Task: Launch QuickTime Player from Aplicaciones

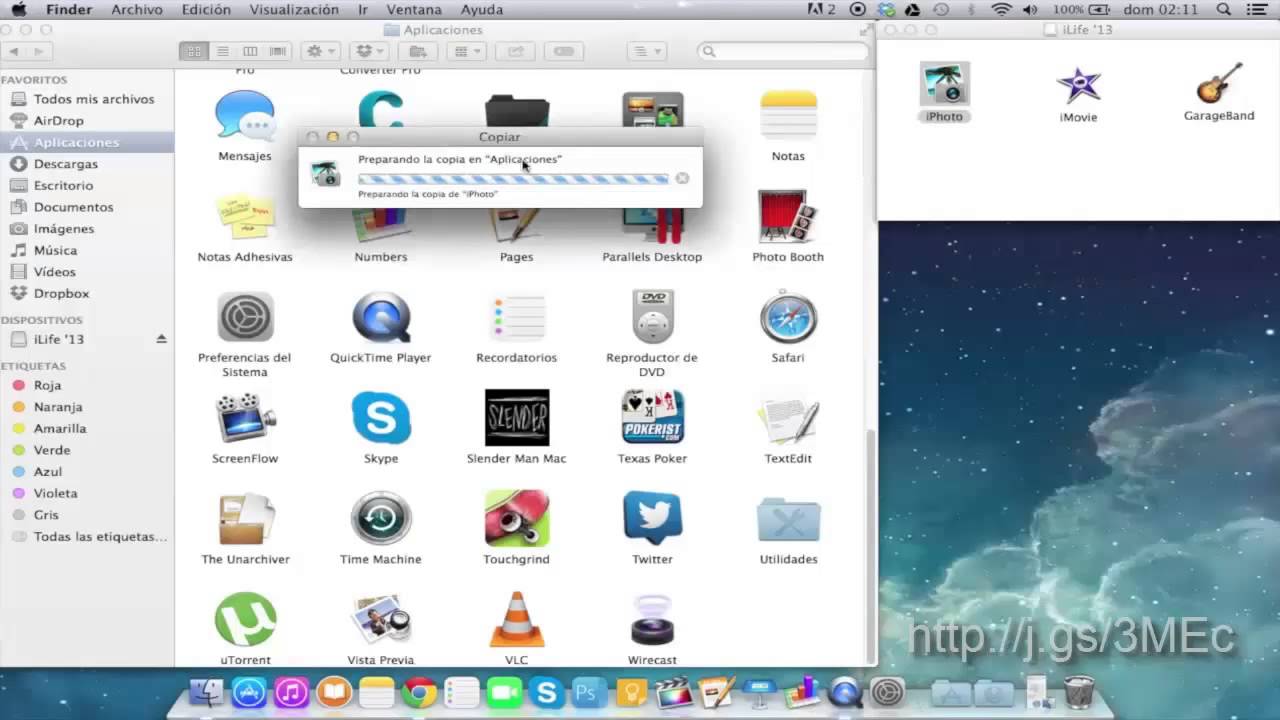Action: [381, 318]
